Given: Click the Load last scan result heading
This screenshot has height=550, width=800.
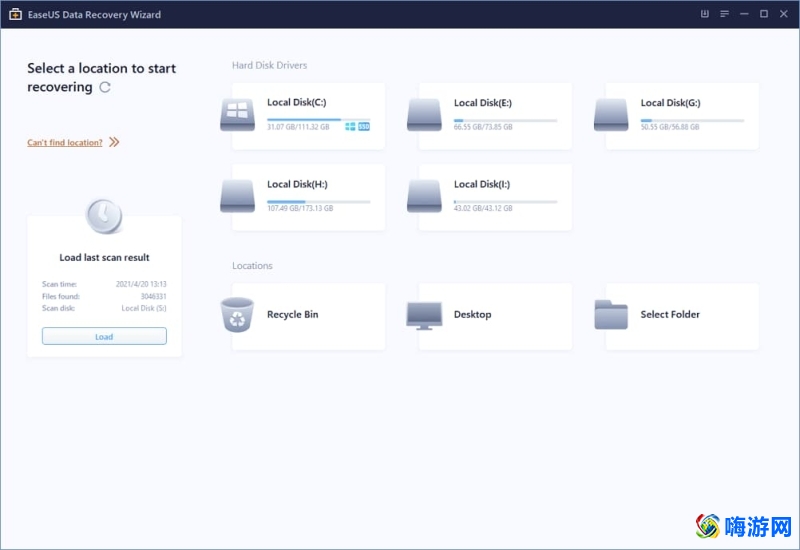Looking at the screenshot, I should pos(104,258).
